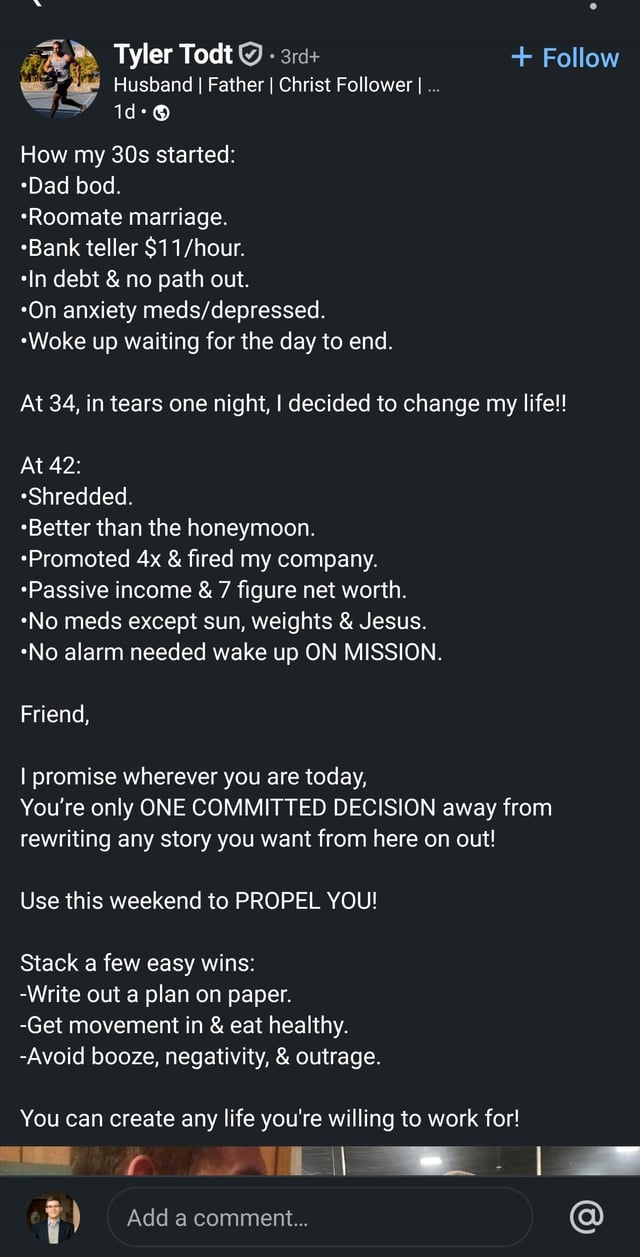Screen dimensions: 640x1257
Task: Expand the truncated 'Husband | Father | Christ Follower' headline
Action: click(x=432, y=85)
